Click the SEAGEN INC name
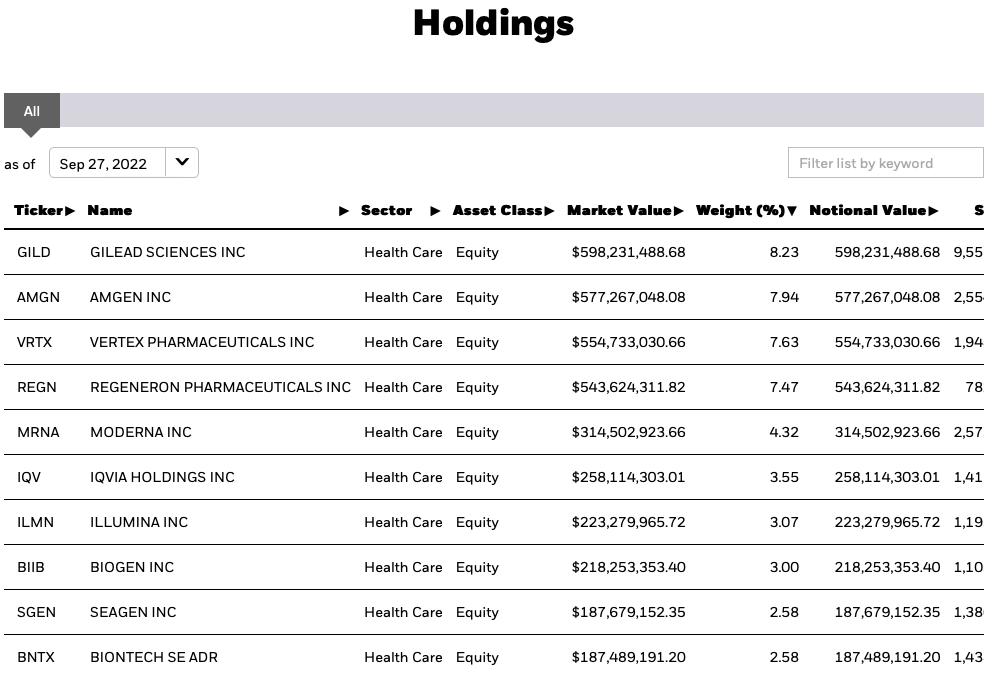 133,613
